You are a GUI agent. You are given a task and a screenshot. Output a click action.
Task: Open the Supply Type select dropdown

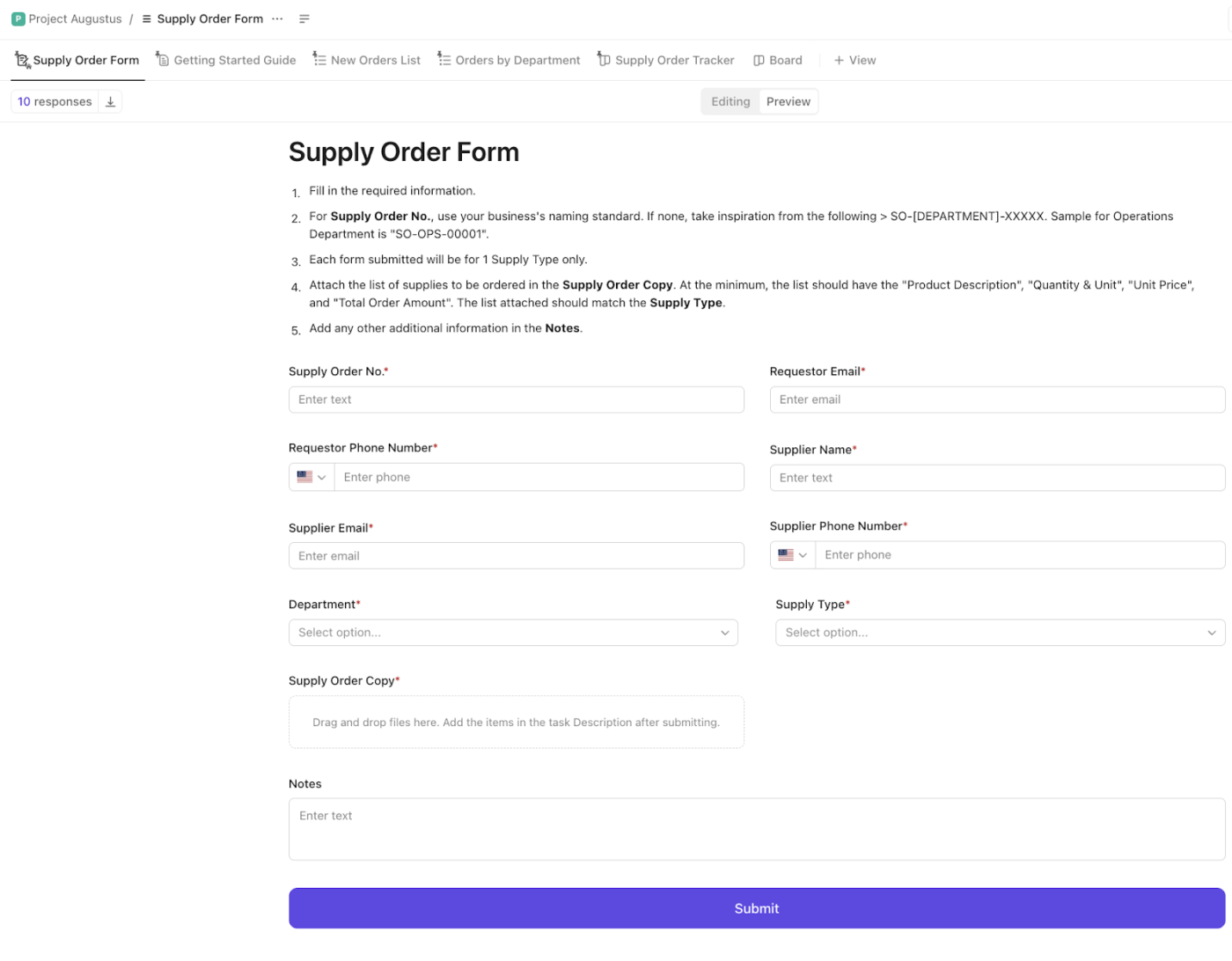pos(1000,632)
